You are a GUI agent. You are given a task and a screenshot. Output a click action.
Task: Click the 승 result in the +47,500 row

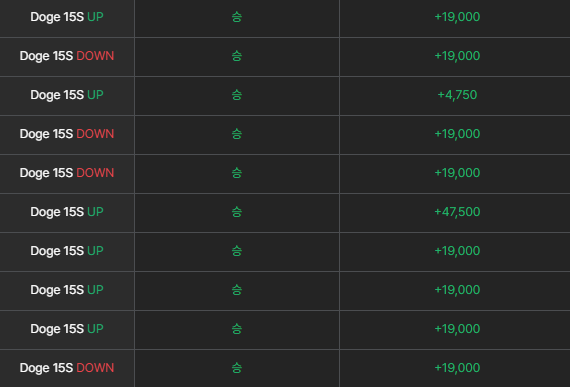237,212
